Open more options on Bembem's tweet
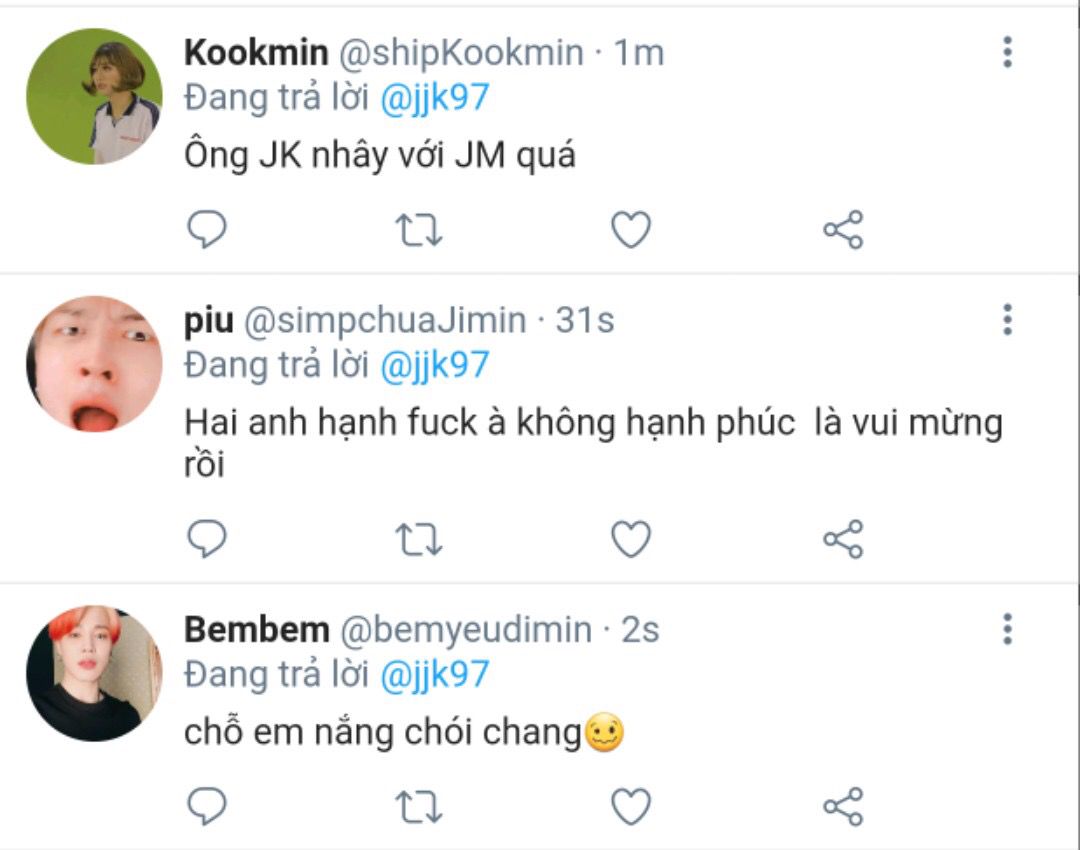Image resolution: width=1080 pixels, height=850 pixels. click(x=1007, y=629)
